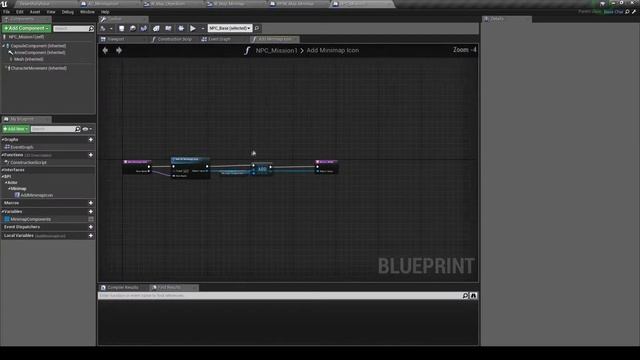Viewport: 640px width, 360px height.
Task: Click binoculars Find in all Blueprints icon
Action: click(473, 296)
